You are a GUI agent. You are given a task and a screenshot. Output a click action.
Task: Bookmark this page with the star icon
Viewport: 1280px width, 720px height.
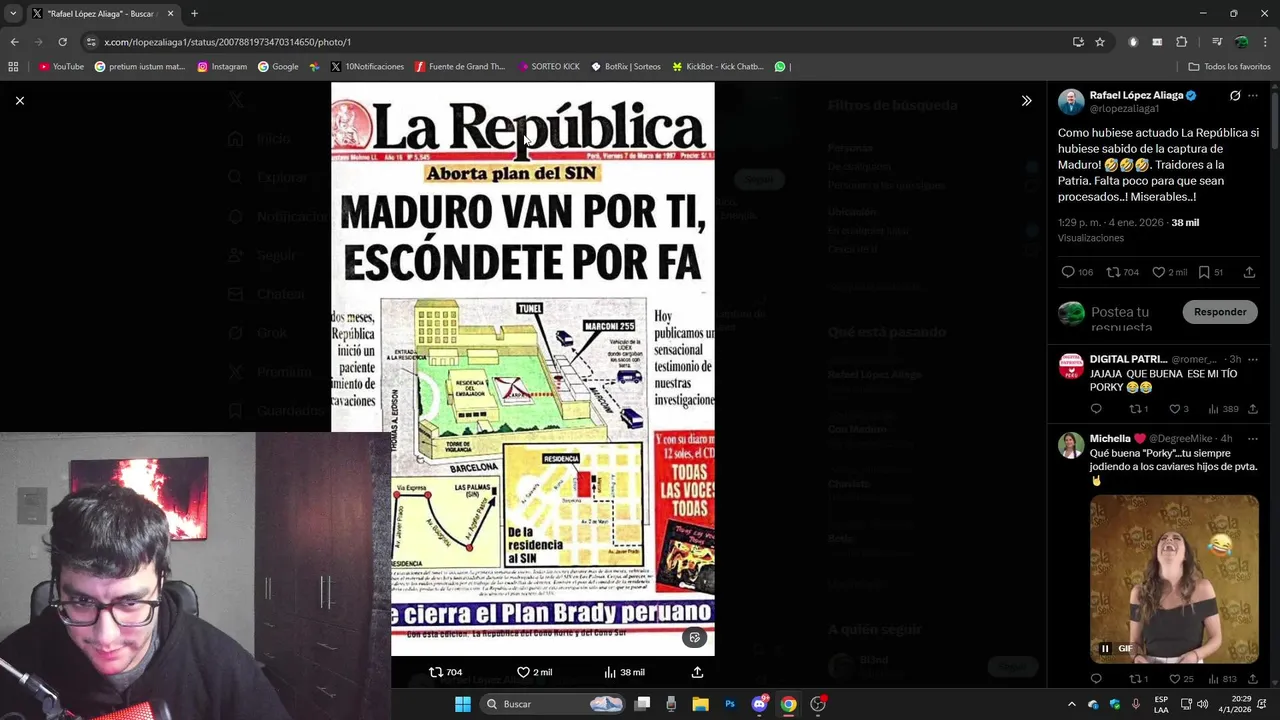pyautogui.click(x=1100, y=42)
